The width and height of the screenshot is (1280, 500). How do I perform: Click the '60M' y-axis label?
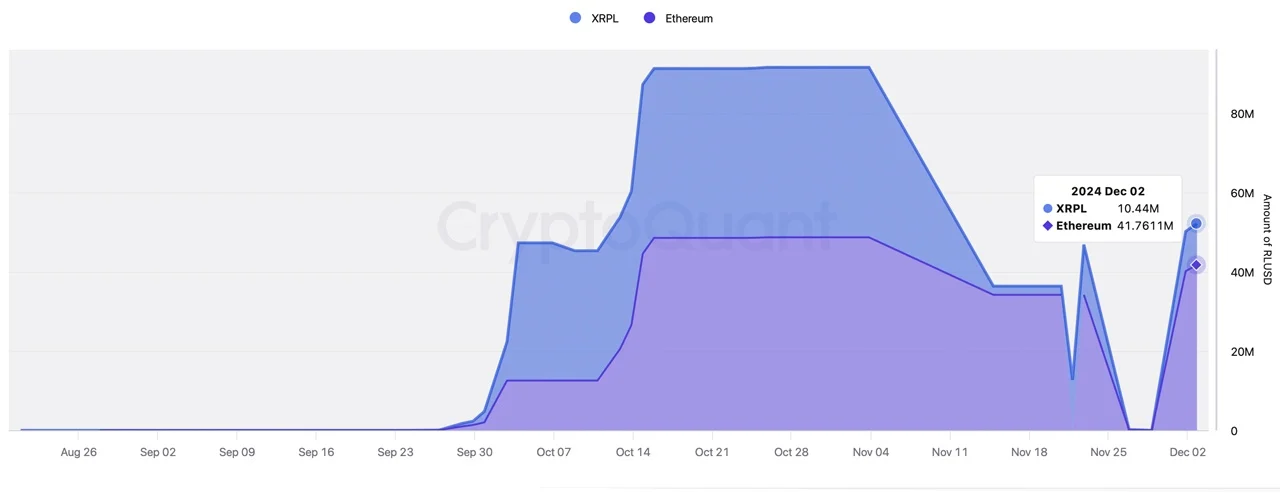coord(1242,193)
